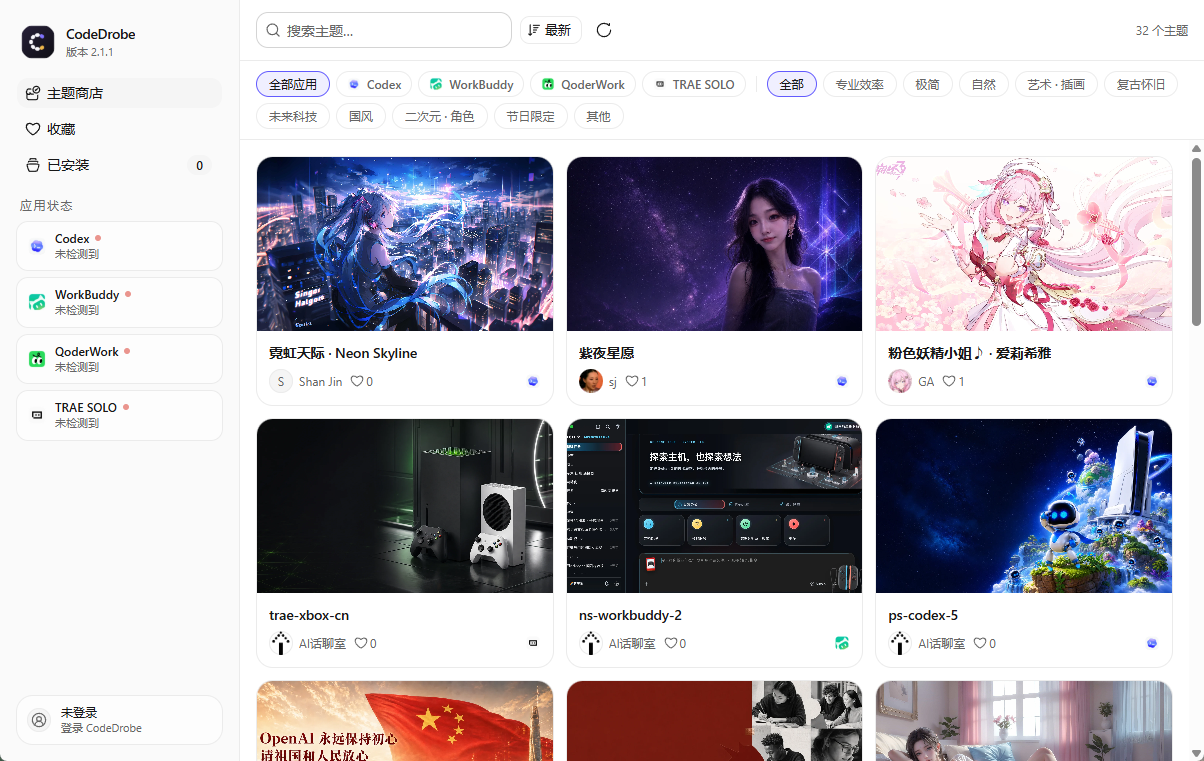The height and width of the screenshot is (761, 1204).
Task: Click the 登录 CodeDrobe login link
Action: click(x=100, y=728)
